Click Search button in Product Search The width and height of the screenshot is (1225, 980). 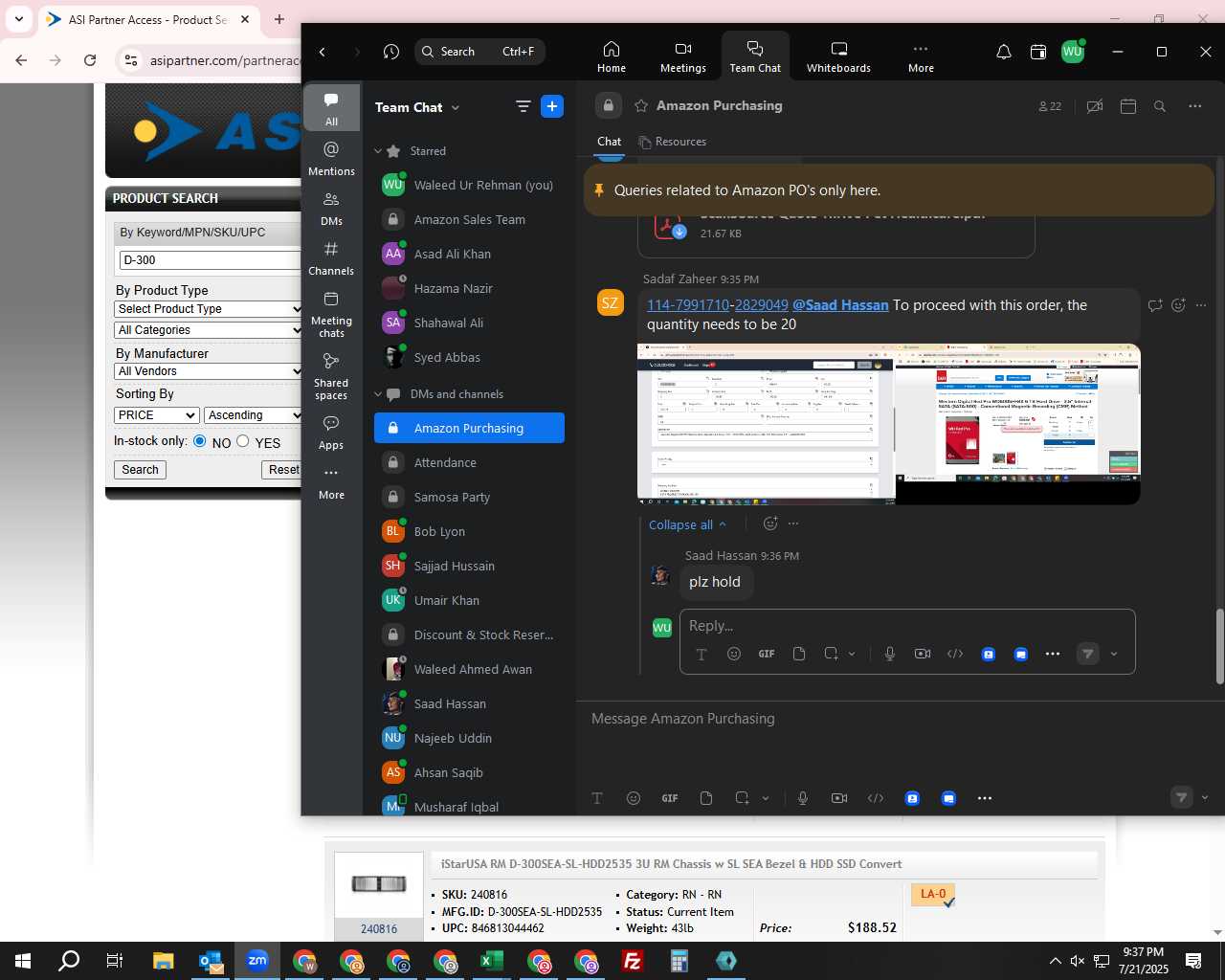(140, 470)
